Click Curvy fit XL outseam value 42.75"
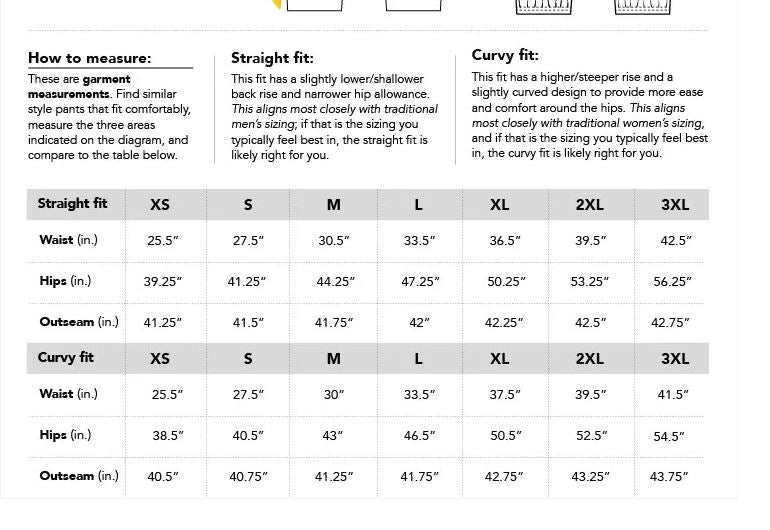The image size is (770, 530). point(505,477)
